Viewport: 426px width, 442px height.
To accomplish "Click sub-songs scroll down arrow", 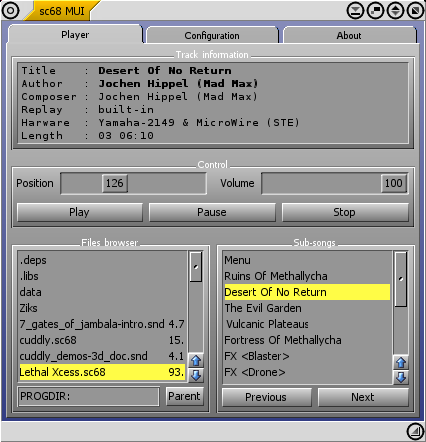I will tap(401, 377).
